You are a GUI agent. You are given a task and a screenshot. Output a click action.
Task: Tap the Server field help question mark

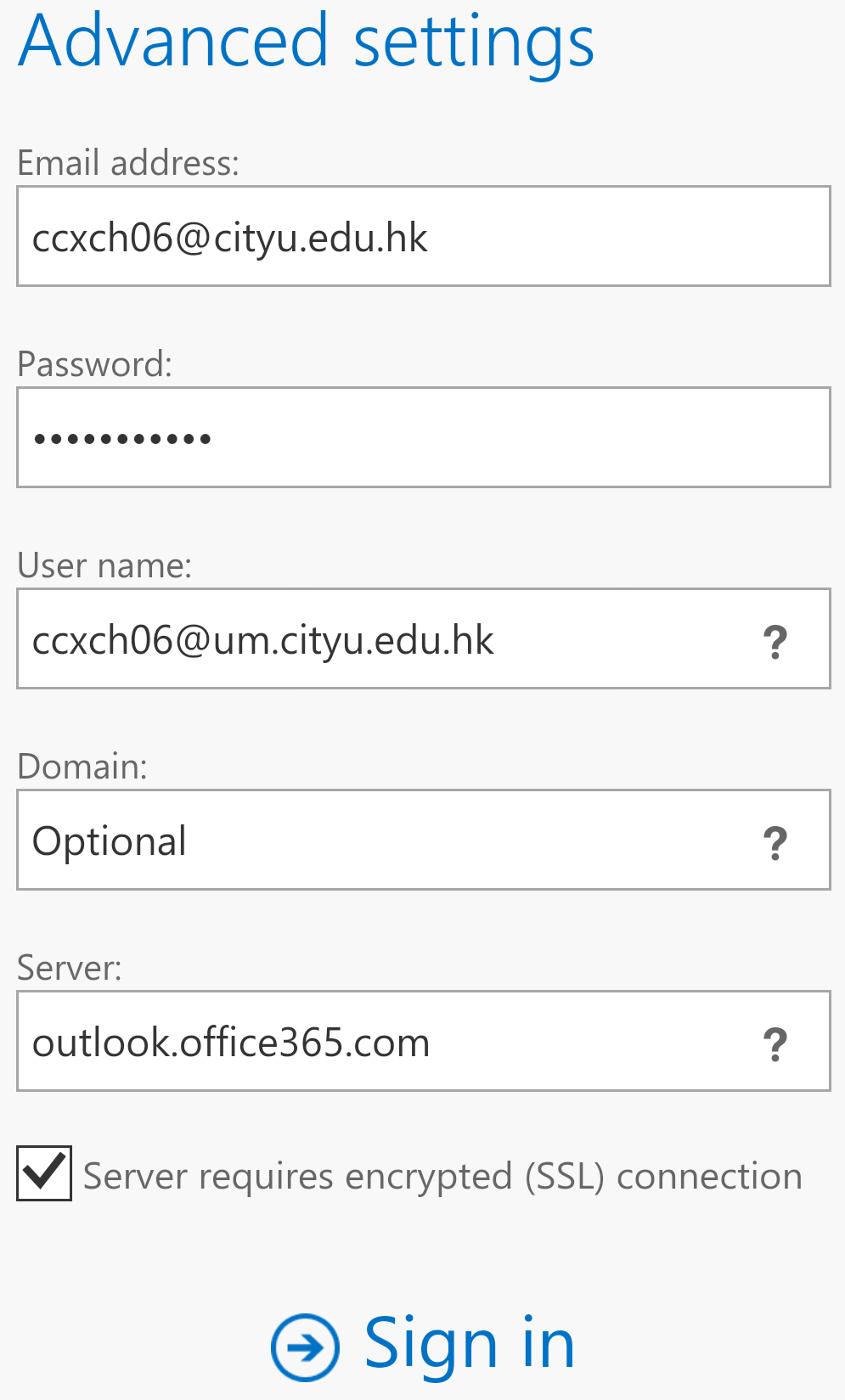[775, 1043]
